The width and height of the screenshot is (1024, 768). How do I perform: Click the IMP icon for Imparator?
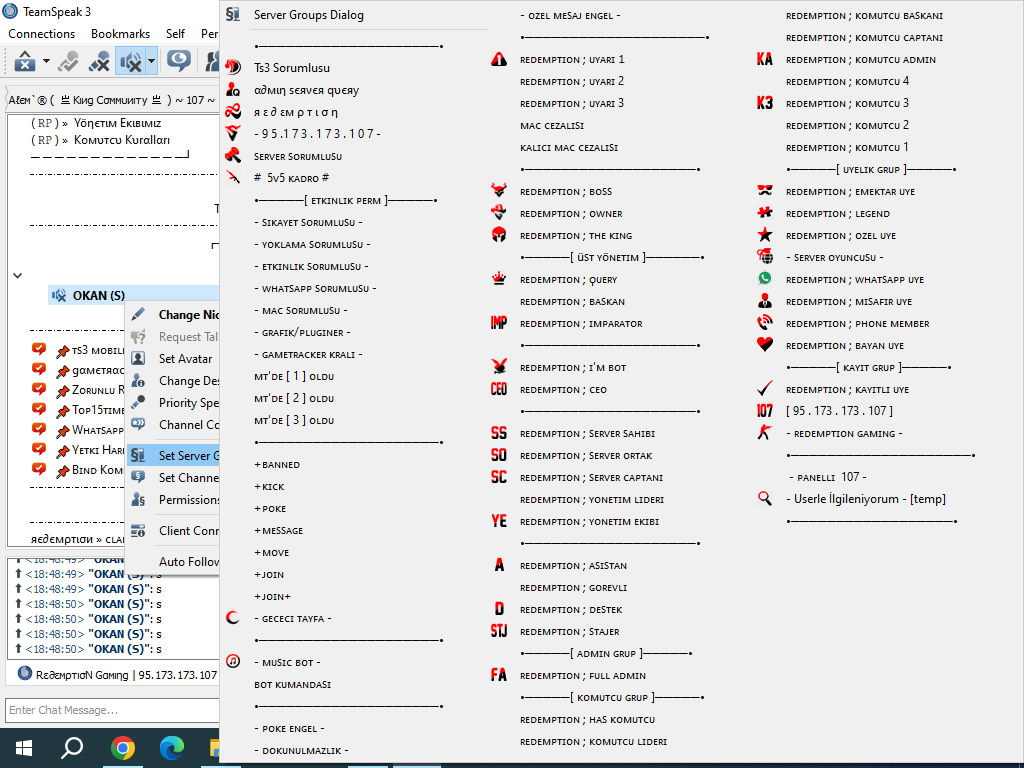click(x=499, y=323)
